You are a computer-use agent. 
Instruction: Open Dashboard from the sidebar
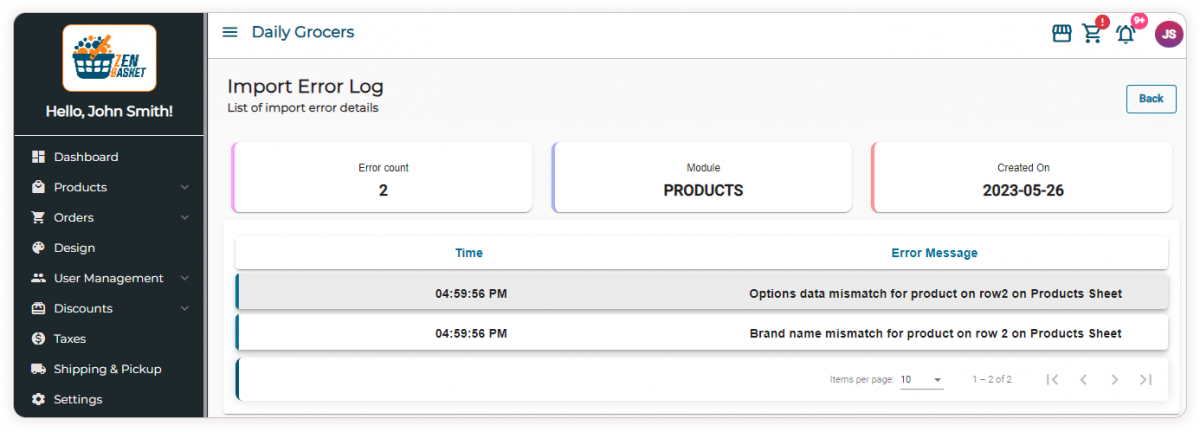[x=86, y=157]
